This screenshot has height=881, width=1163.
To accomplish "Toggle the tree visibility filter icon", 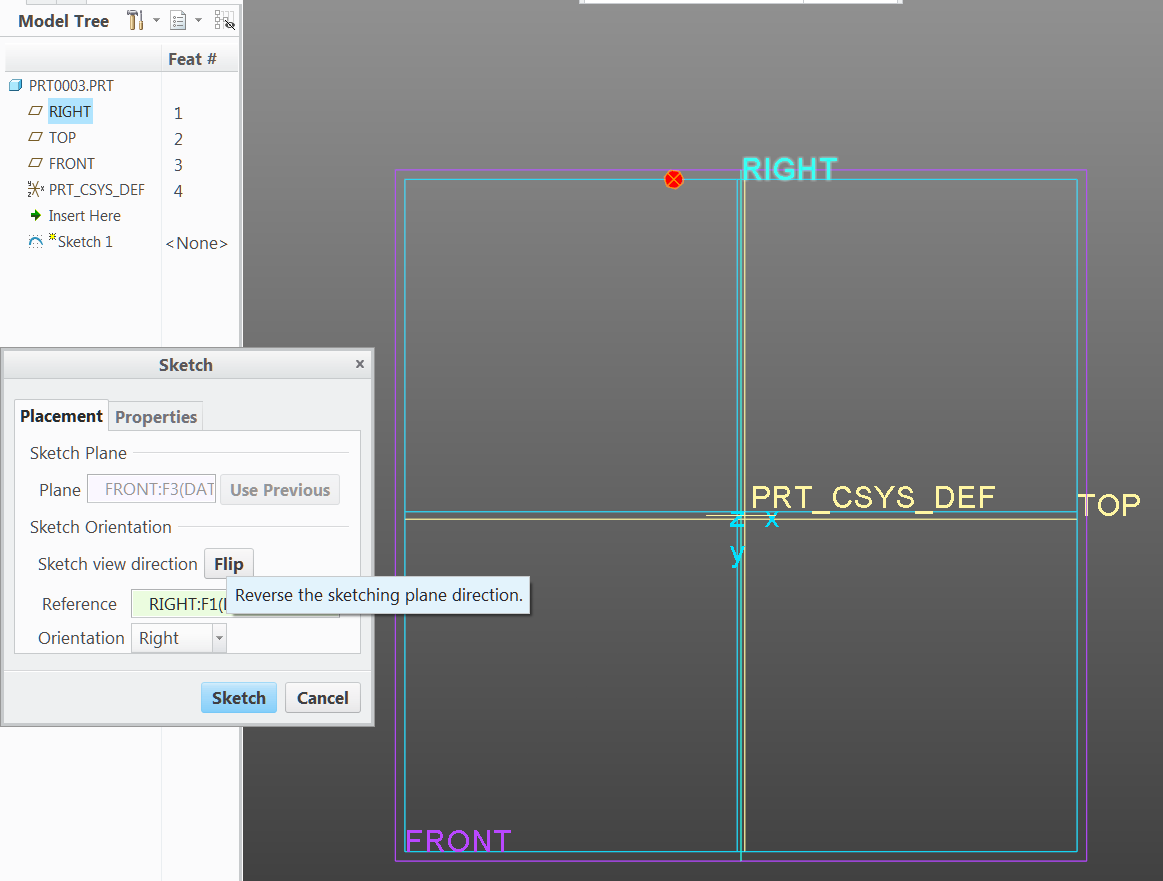I will click(225, 20).
